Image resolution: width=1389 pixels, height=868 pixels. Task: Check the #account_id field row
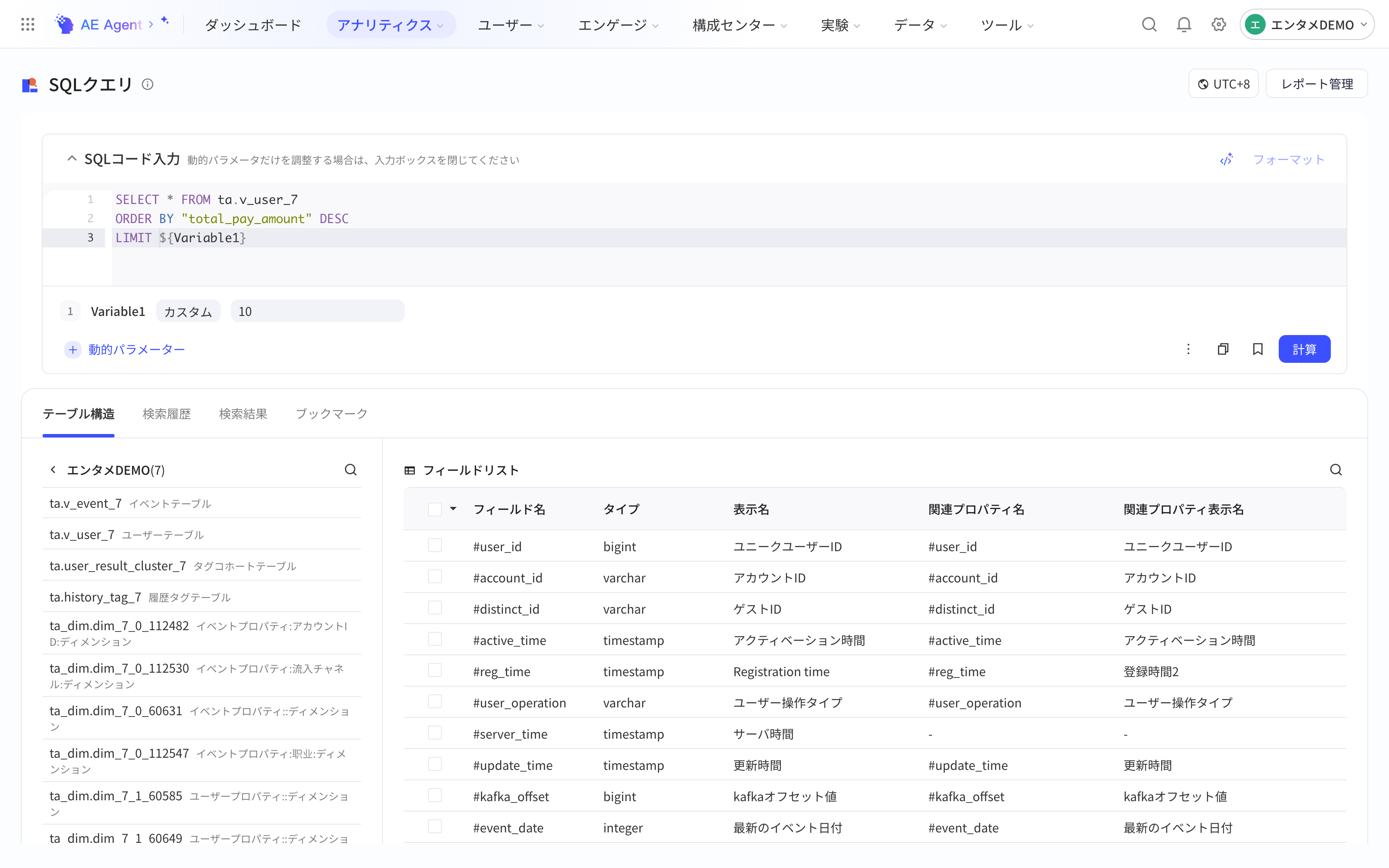pyautogui.click(x=435, y=577)
